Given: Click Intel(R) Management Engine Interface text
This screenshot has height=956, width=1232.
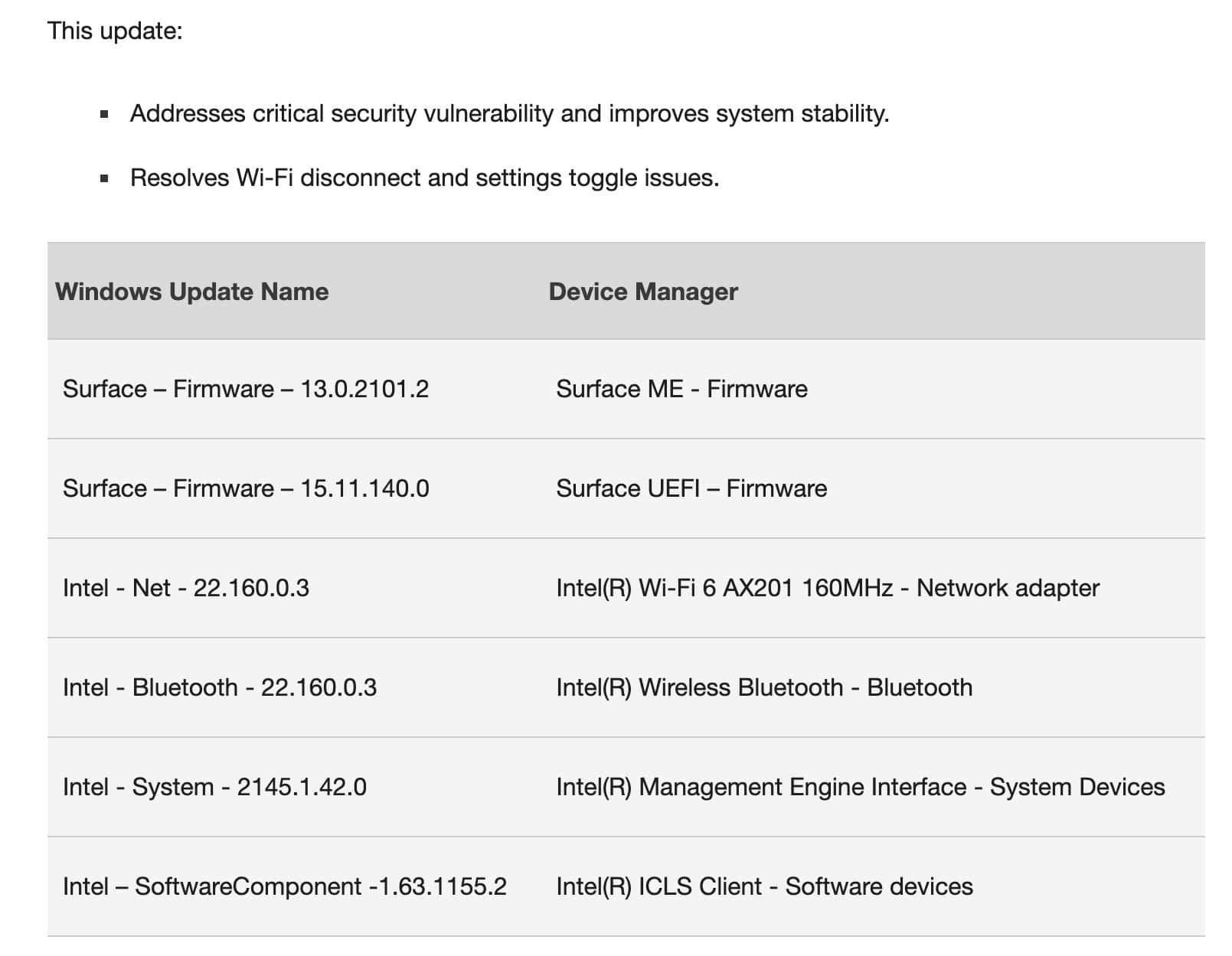Looking at the screenshot, I should tap(761, 787).
